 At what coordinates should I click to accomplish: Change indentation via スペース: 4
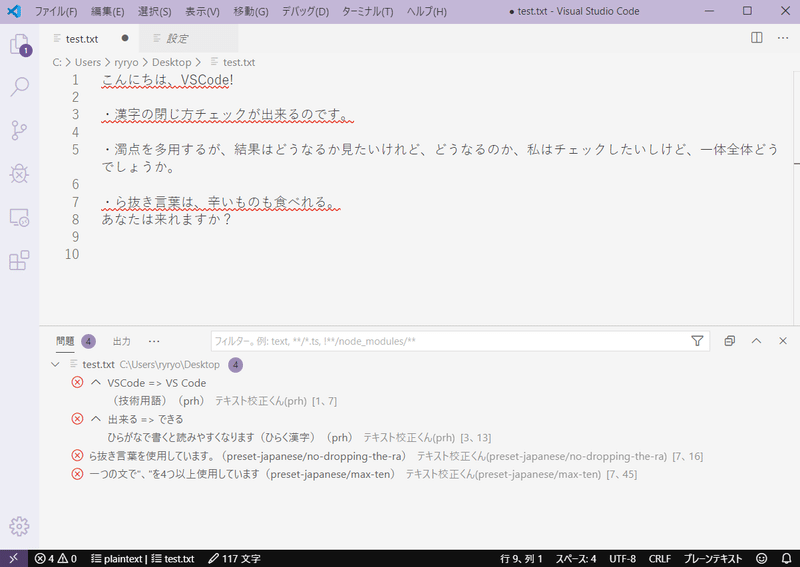tap(576, 559)
